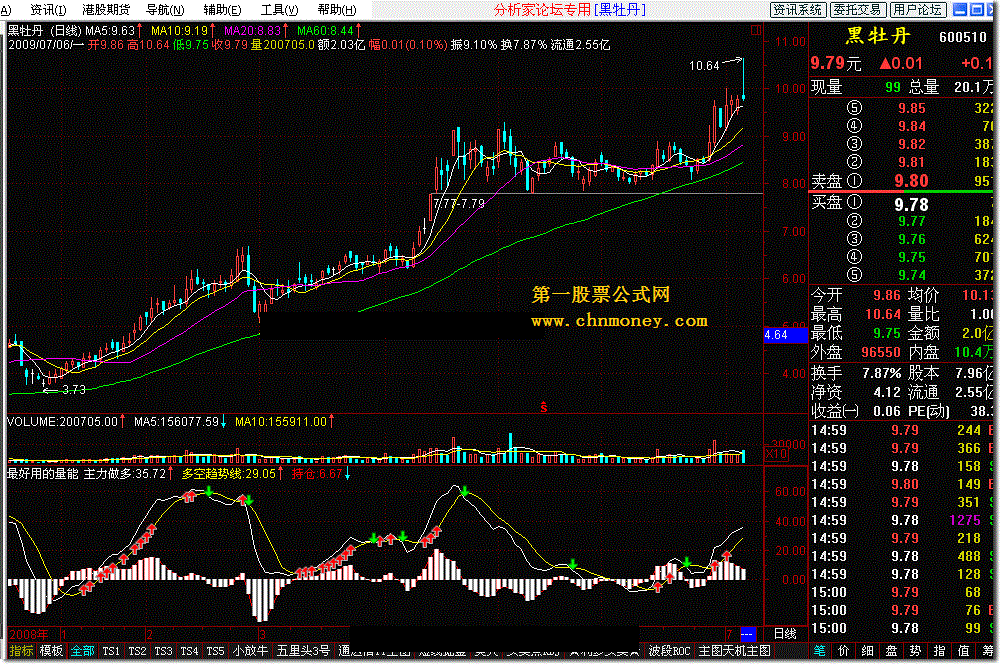Click the 换手 value 7.87%
Screen dimensions: 1003x666
881,373
